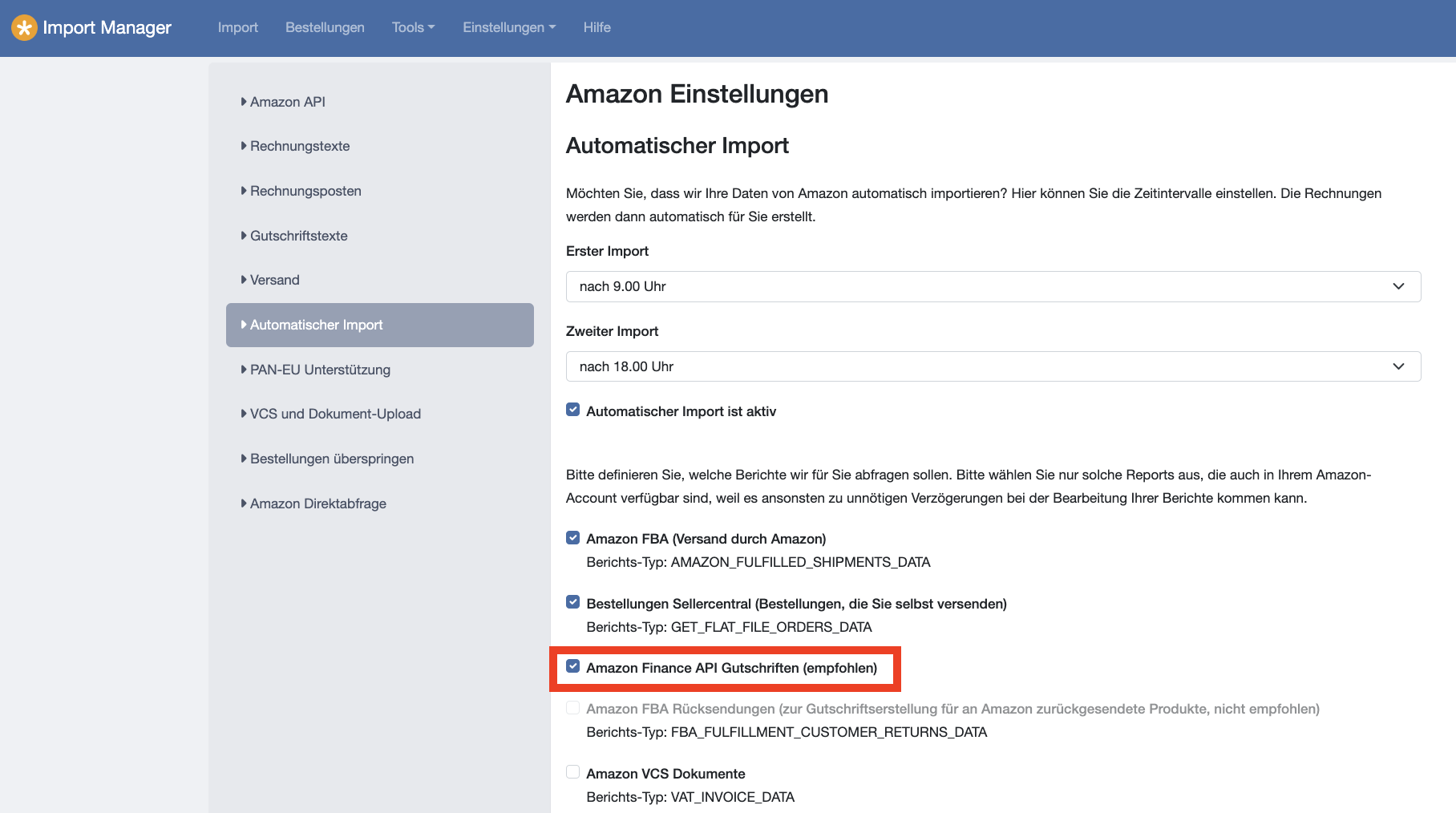Click the caret icon beside Automatischer Import
The height and width of the screenshot is (813, 1456).
click(x=244, y=325)
